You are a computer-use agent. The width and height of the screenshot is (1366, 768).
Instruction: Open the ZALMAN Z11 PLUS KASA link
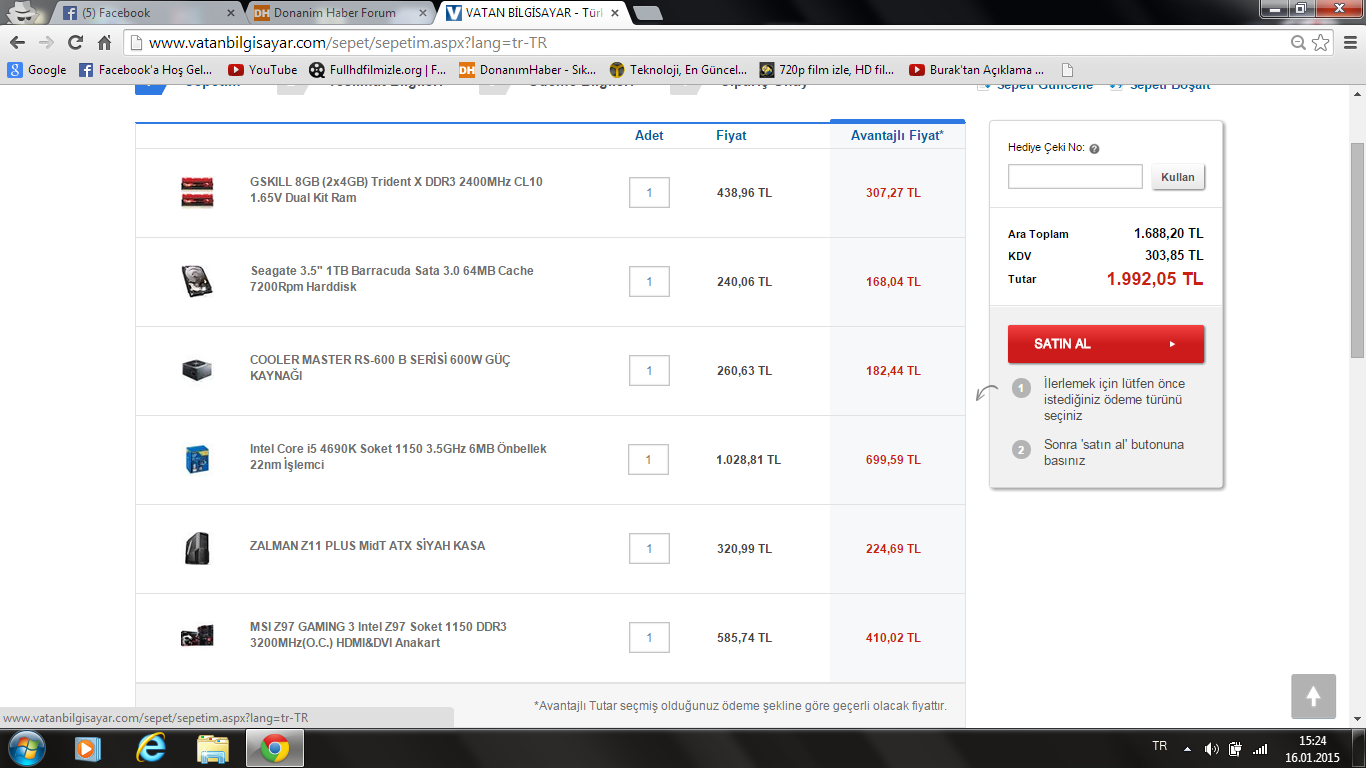(x=368, y=546)
